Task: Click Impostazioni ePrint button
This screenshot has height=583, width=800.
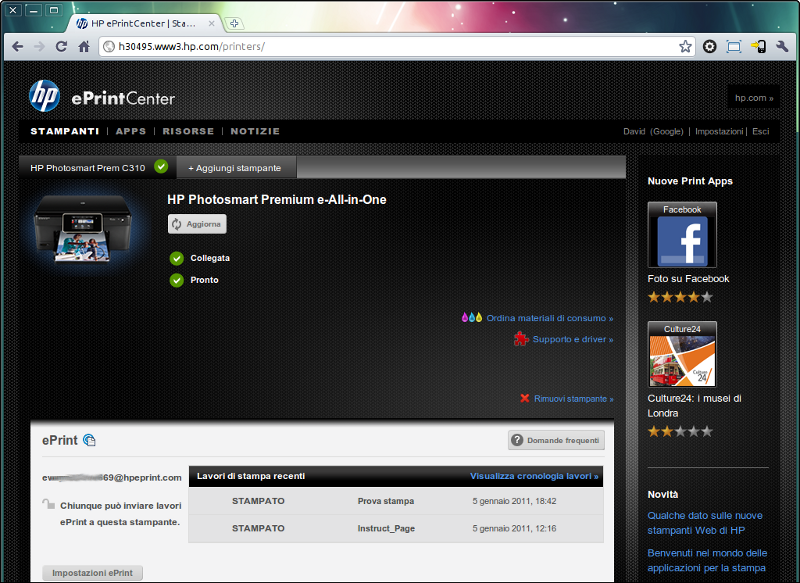Action: click(92, 573)
